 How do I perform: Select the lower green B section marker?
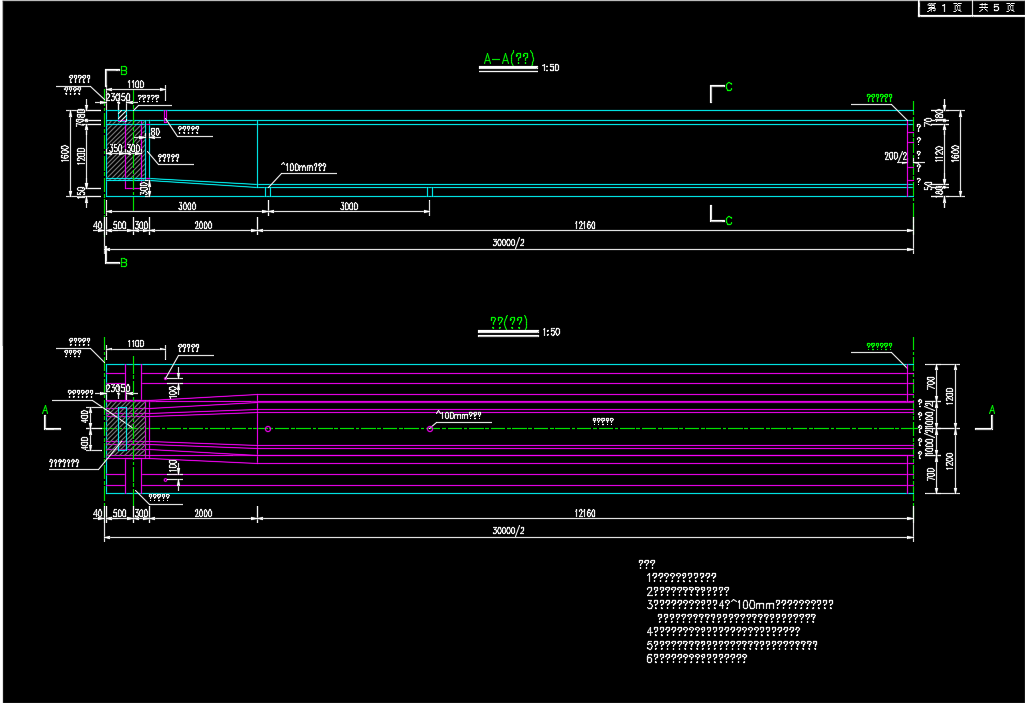point(123,263)
